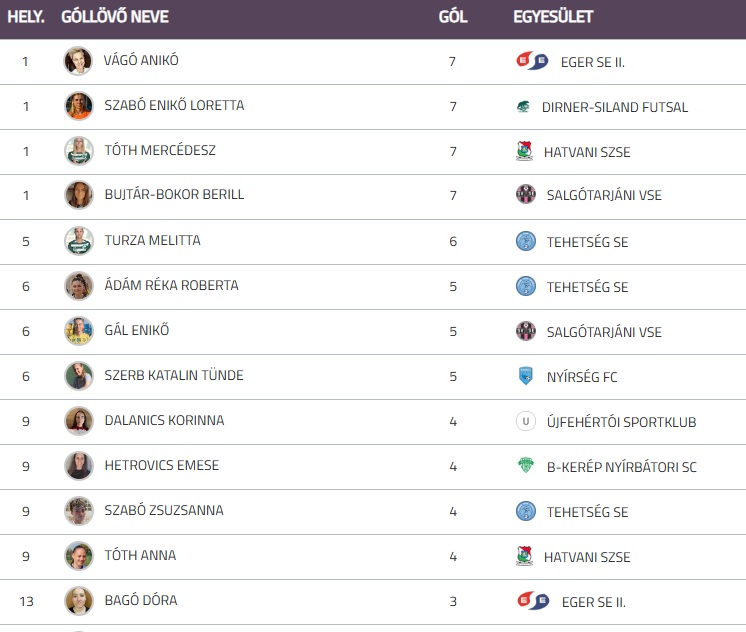Click the Dirner-Siland Futsal club logo

[x=524, y=107]
